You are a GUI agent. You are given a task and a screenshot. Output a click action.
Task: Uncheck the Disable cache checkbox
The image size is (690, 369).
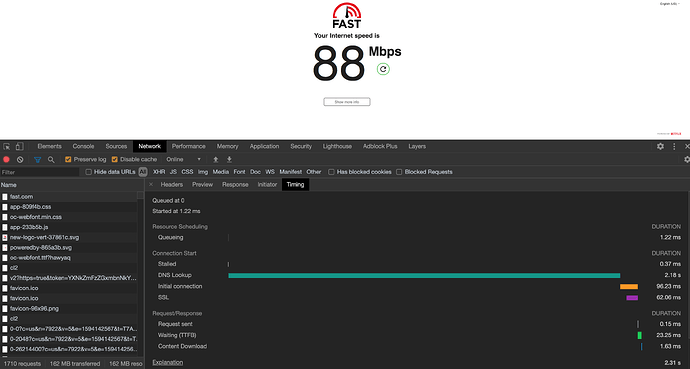coord(114,160)
